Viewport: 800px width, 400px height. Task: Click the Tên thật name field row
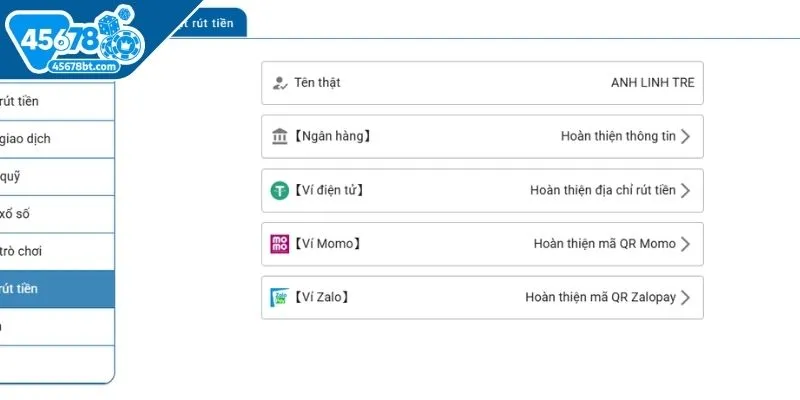pyautogui.click(x=482, y=83)
